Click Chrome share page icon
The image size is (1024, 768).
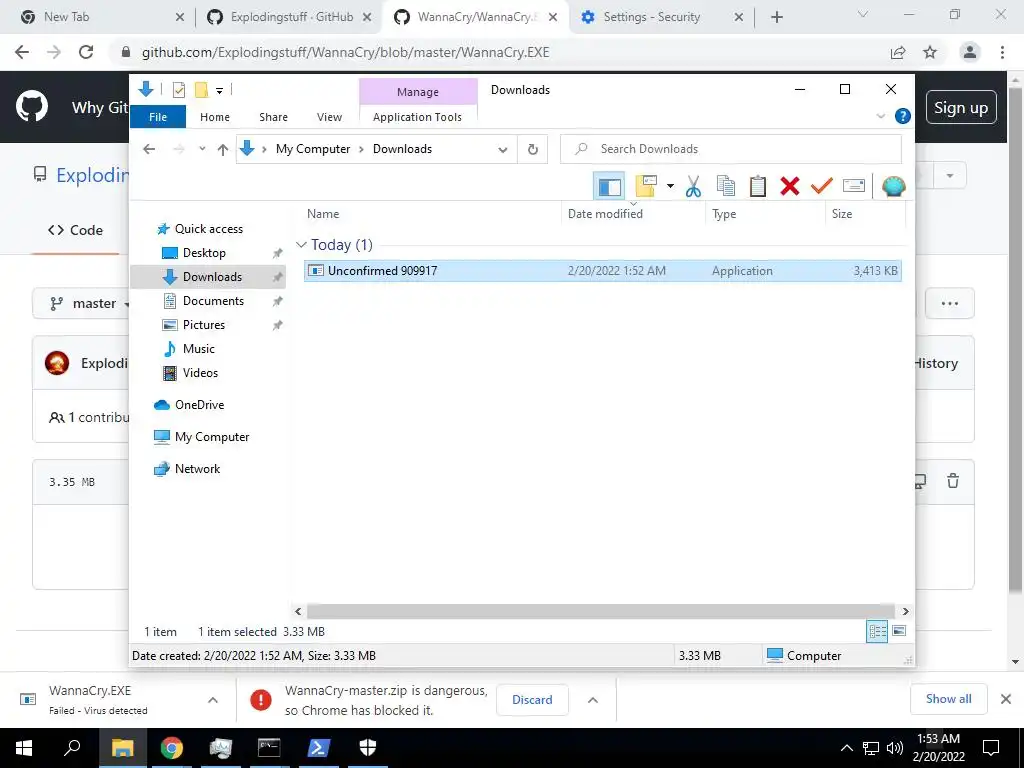[x=898, y=52]
